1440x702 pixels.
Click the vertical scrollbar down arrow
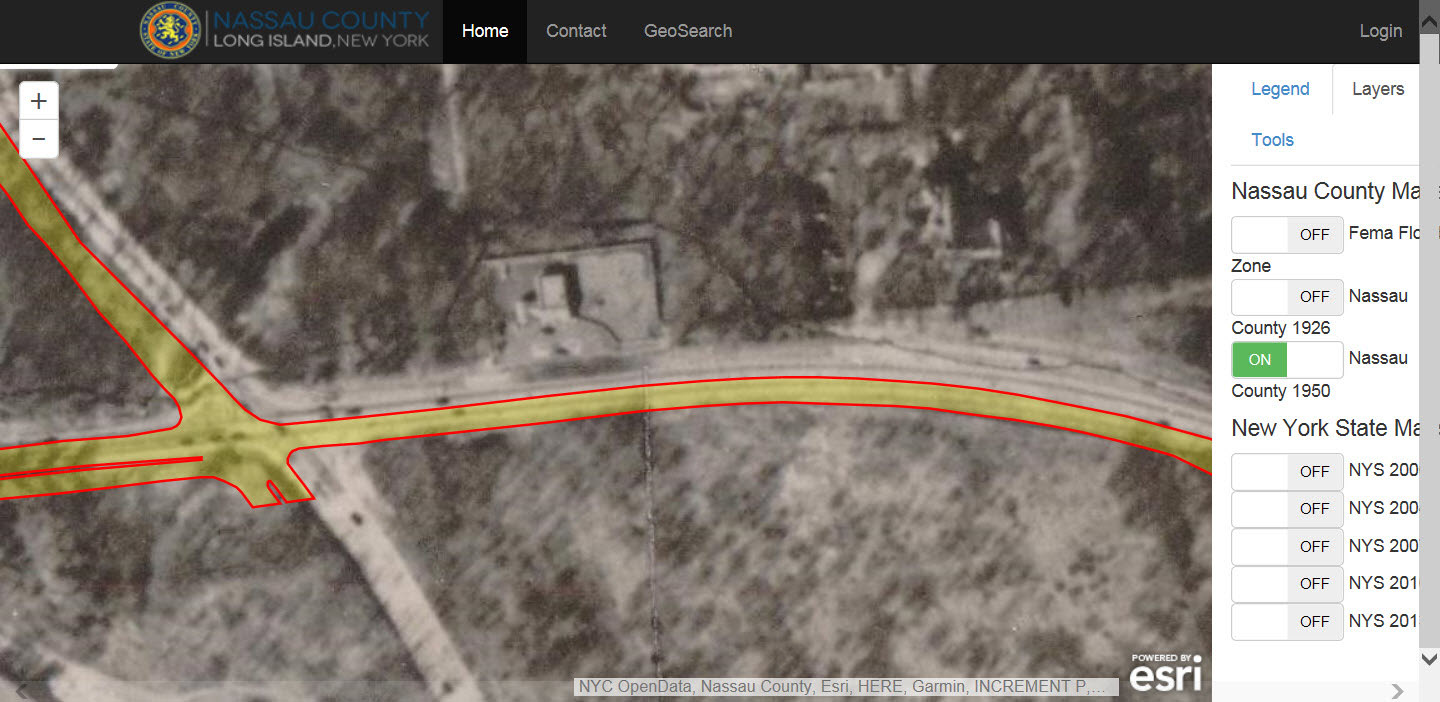click(x=1429, y=659)
